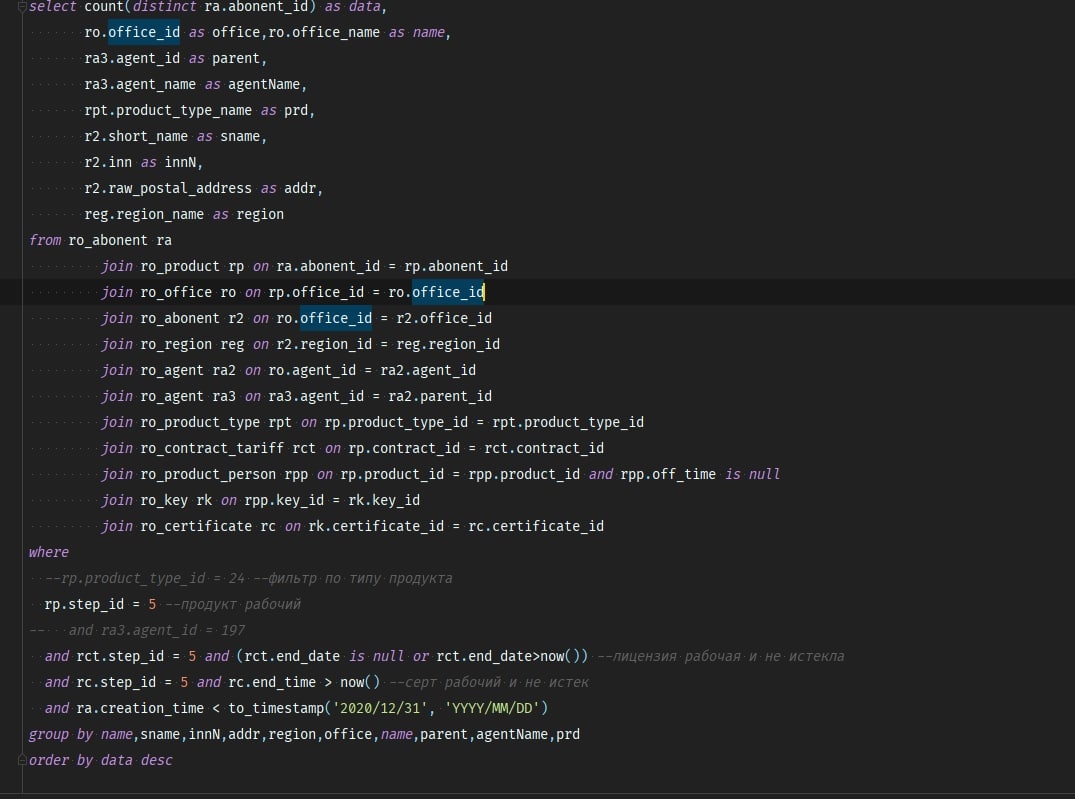Click 'ro_key' table name in the join line
Image resolution: width=1075 pixels, height=799 pixels.
[164, 501]
